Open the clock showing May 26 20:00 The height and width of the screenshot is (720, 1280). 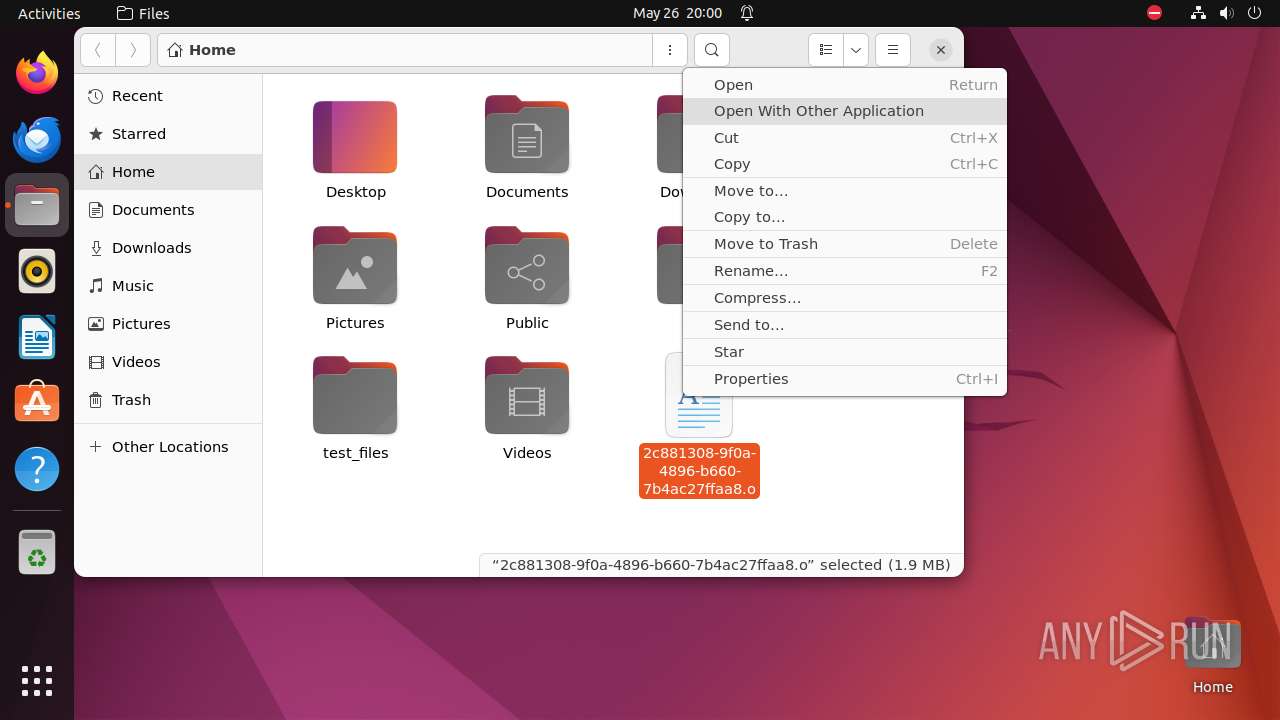point(677,13)
